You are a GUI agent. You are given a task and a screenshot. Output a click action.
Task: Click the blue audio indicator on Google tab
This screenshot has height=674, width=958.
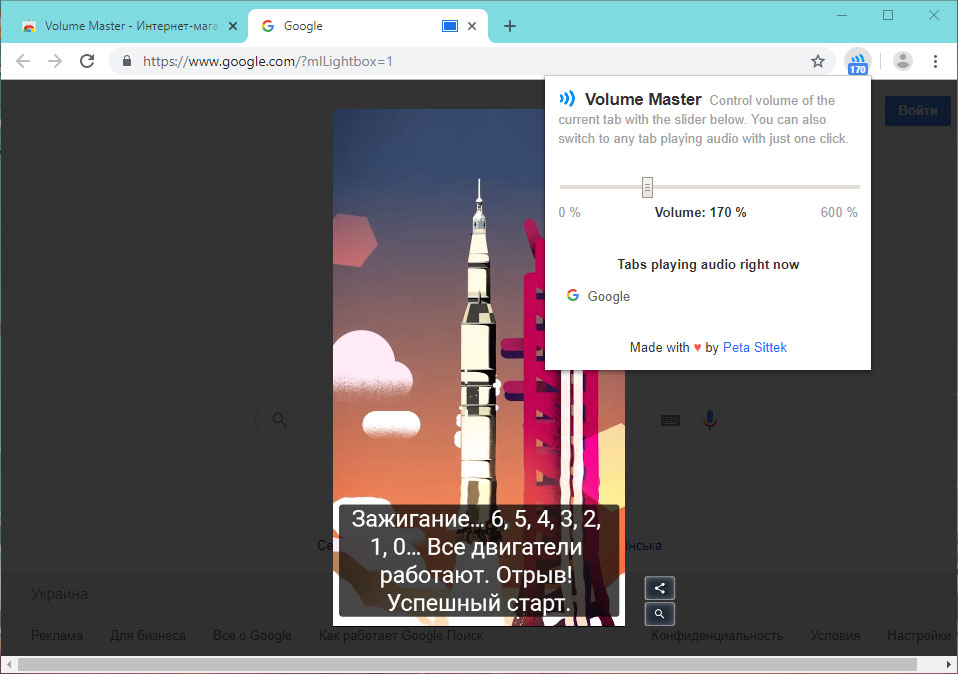pos(450,26)
